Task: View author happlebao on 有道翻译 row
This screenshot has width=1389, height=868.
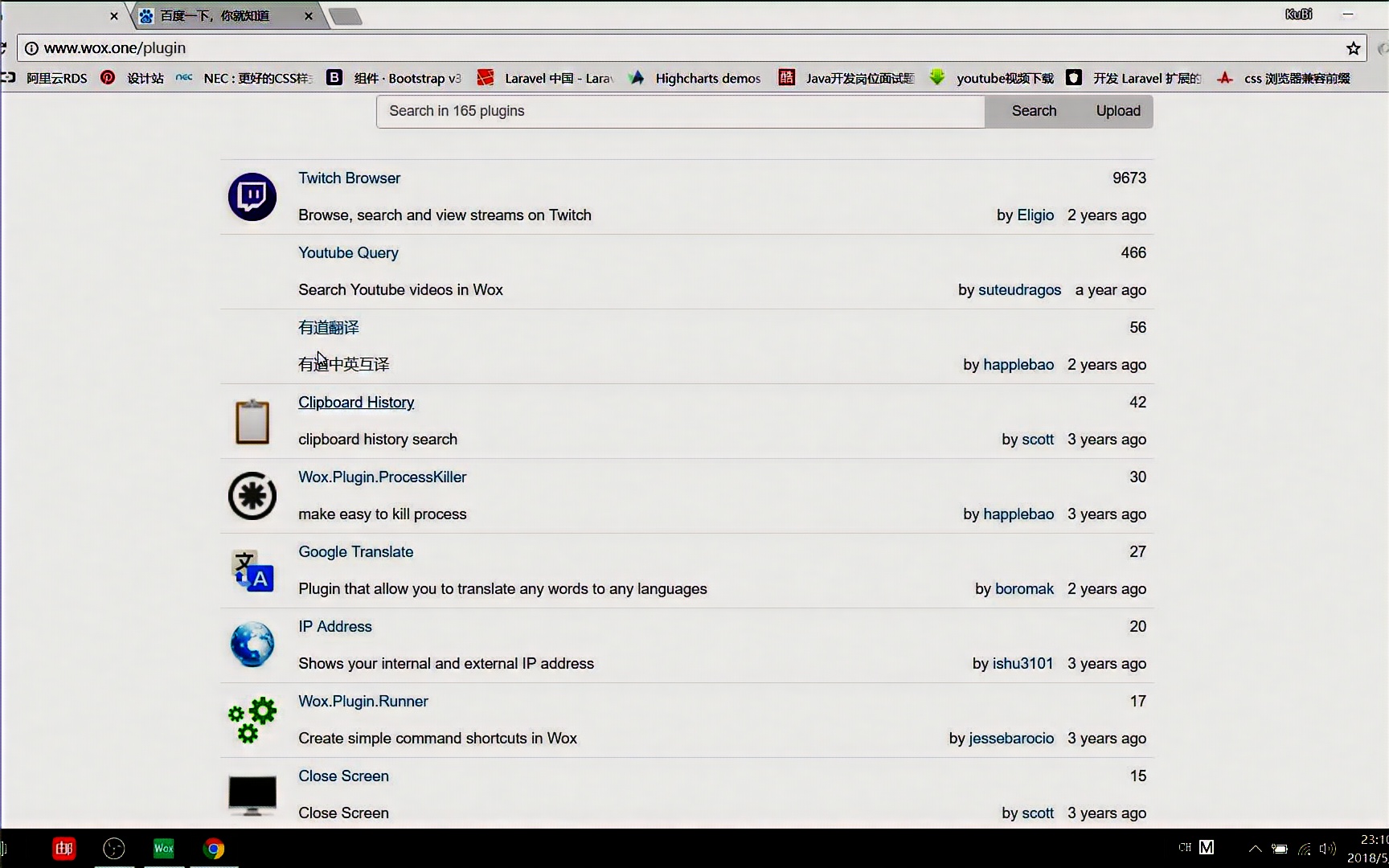Action: click(x=1018, y=365)
